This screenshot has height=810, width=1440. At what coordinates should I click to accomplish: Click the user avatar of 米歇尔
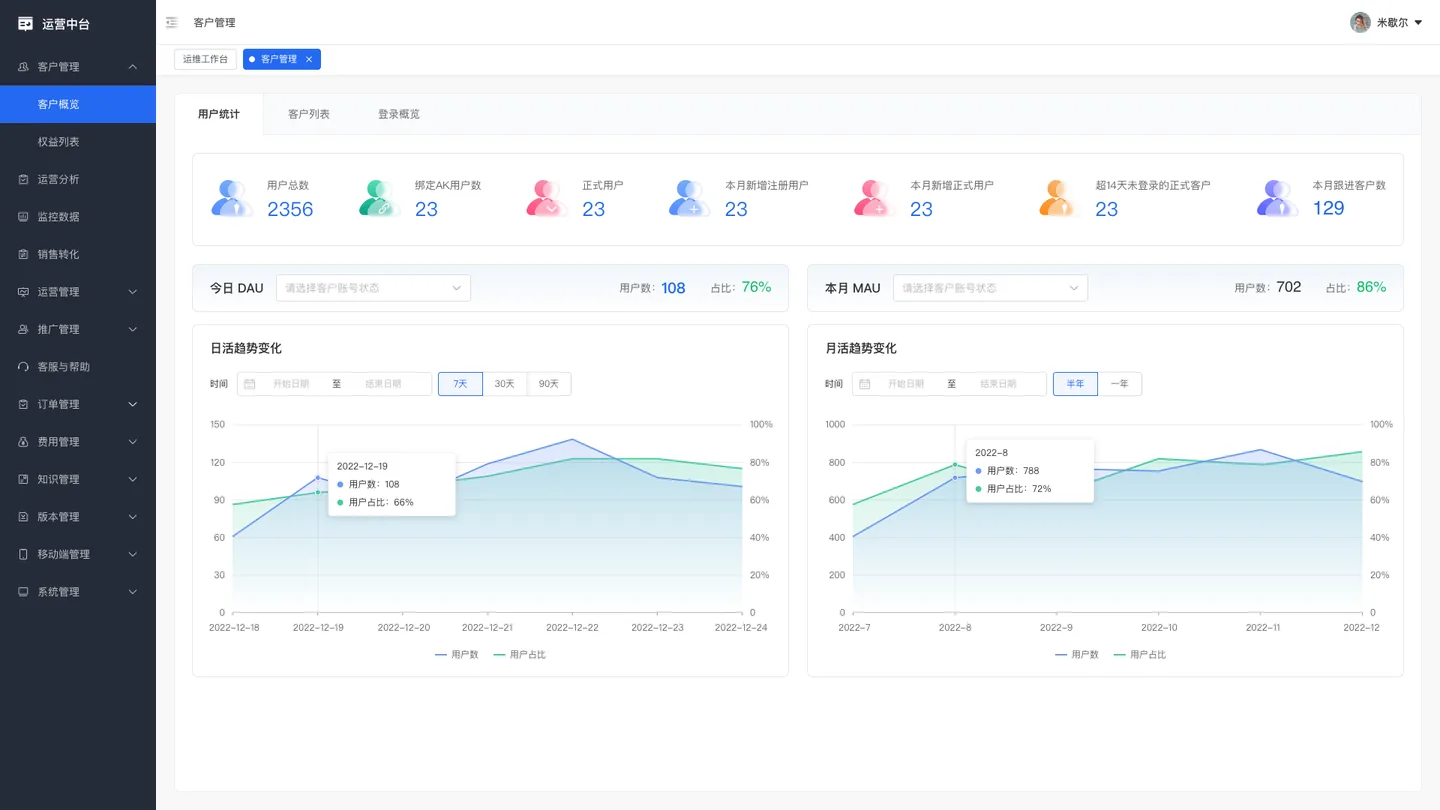coord(1360,22)
